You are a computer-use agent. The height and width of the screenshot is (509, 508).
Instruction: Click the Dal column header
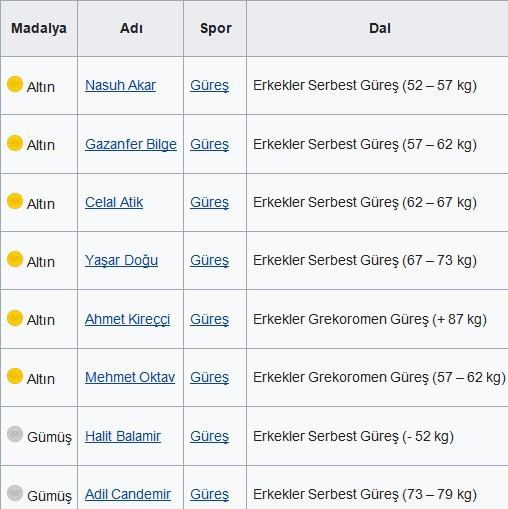pos(380,28)
